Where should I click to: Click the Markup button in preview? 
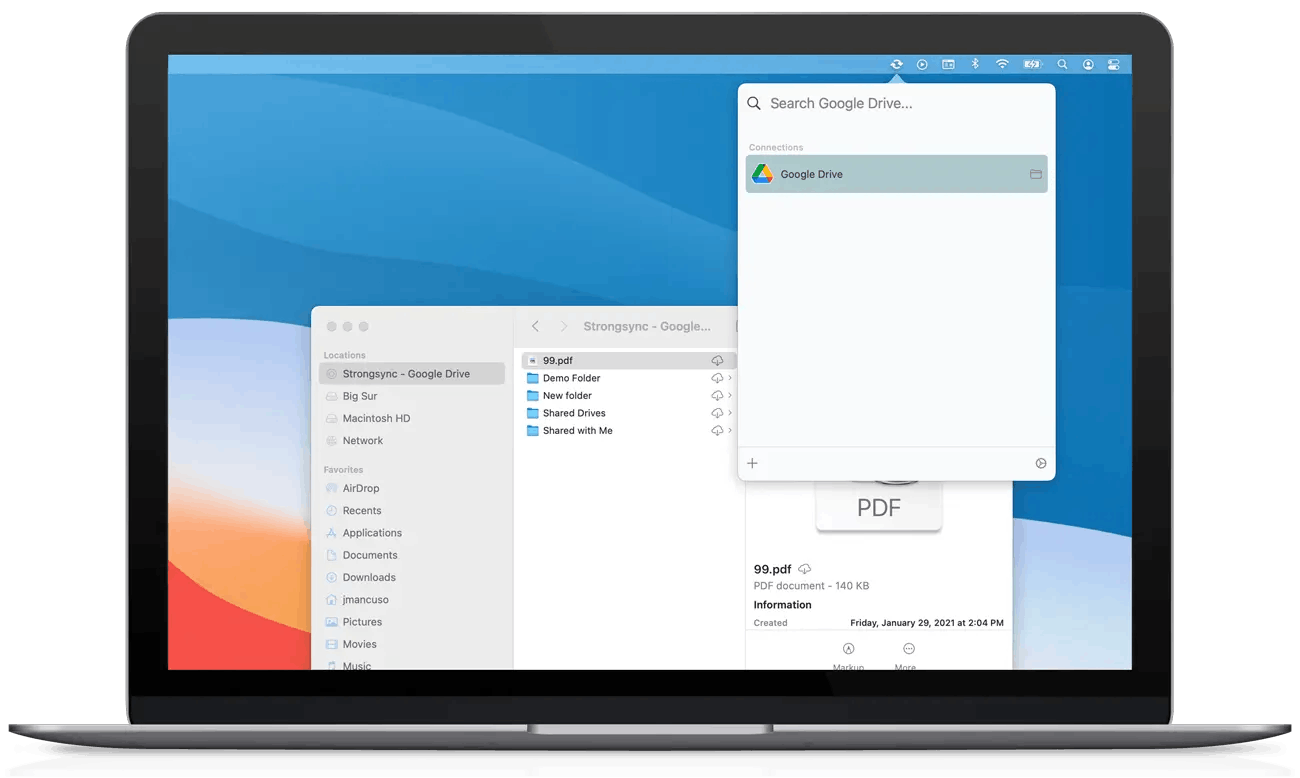(848, 656)
